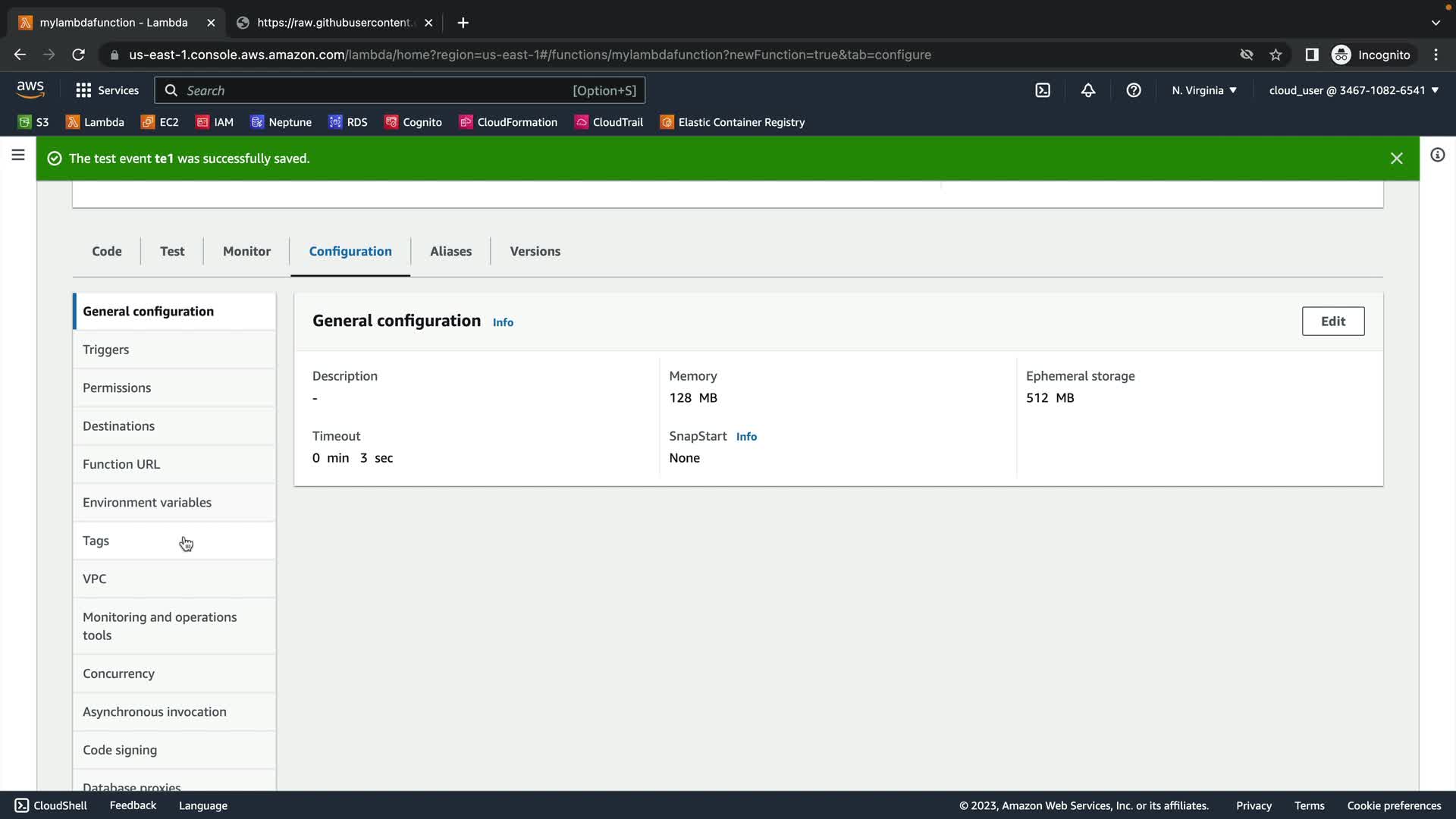Click the S3 shortcut in the favorites bar
Screen dimensions: 1456x819
(33, 122)
